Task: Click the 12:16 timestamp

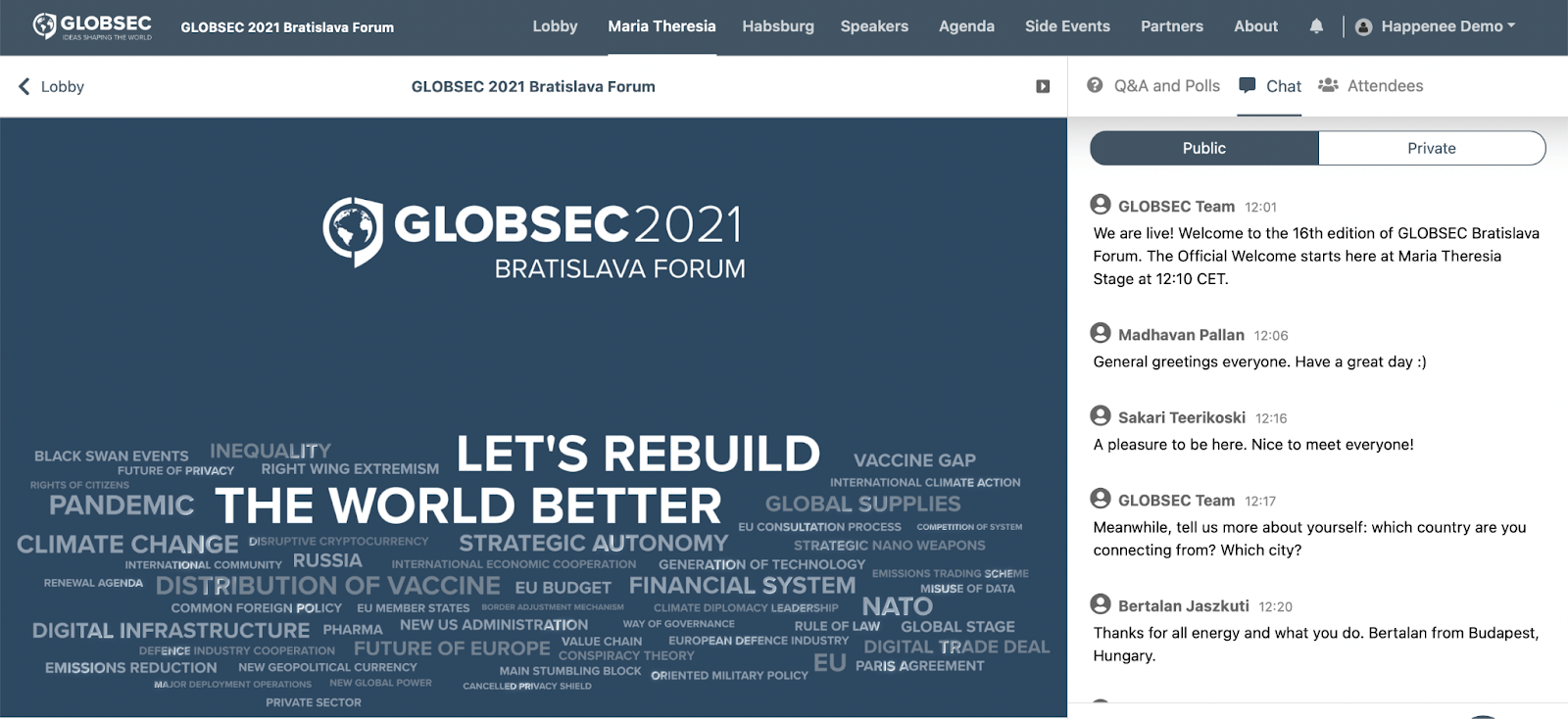Action: (1271, 418)
